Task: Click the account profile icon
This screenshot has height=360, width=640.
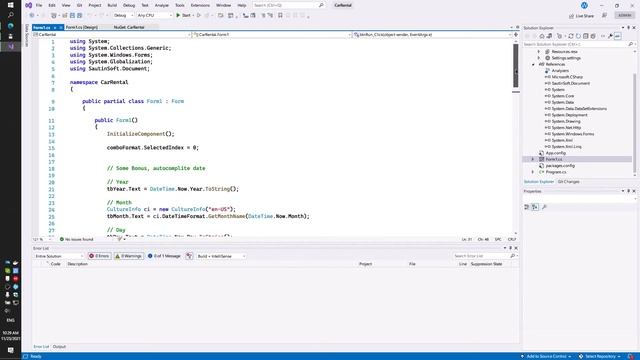Action: [584, 5]
